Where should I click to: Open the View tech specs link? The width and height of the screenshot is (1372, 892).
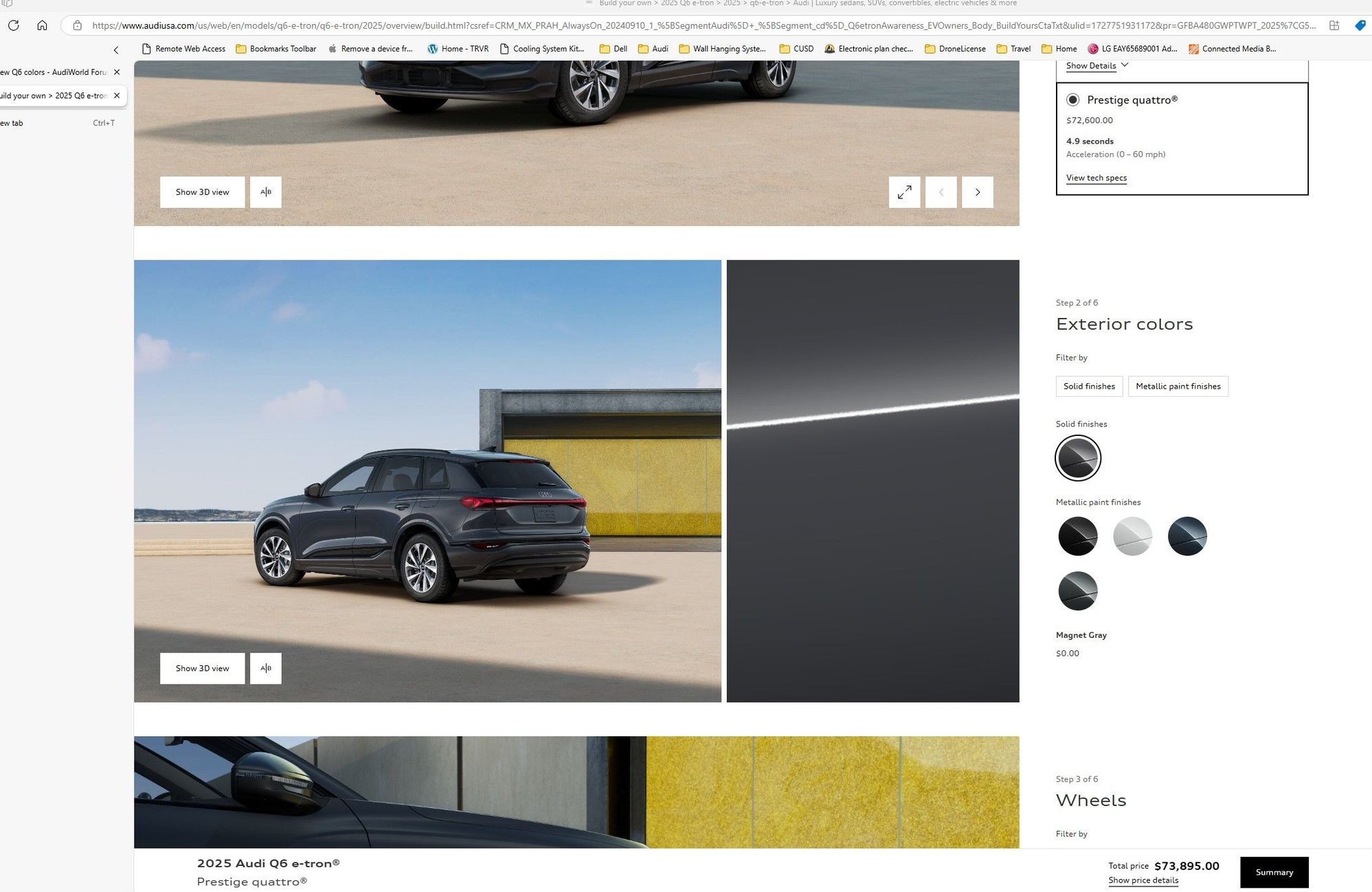pyautogui.click(x=1096, y=178)
